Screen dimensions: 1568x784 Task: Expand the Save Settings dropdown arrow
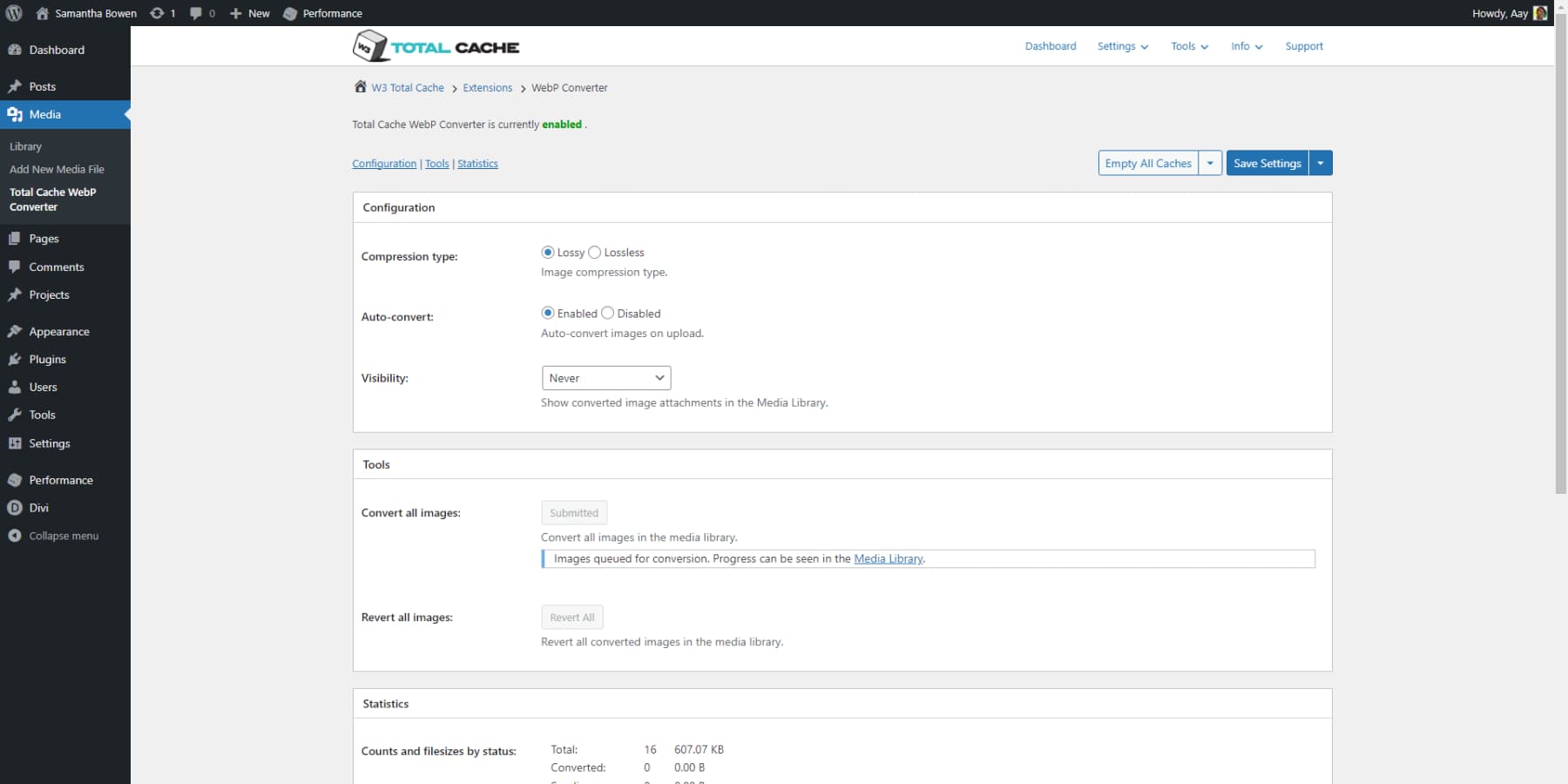tap(1321, 163)
